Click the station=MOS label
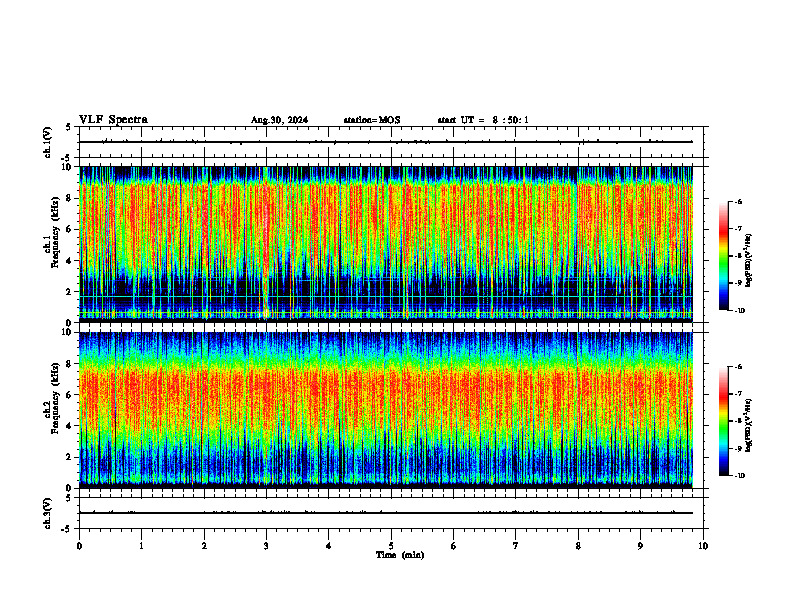Viewport: 792px width, 612px height. 372,120
